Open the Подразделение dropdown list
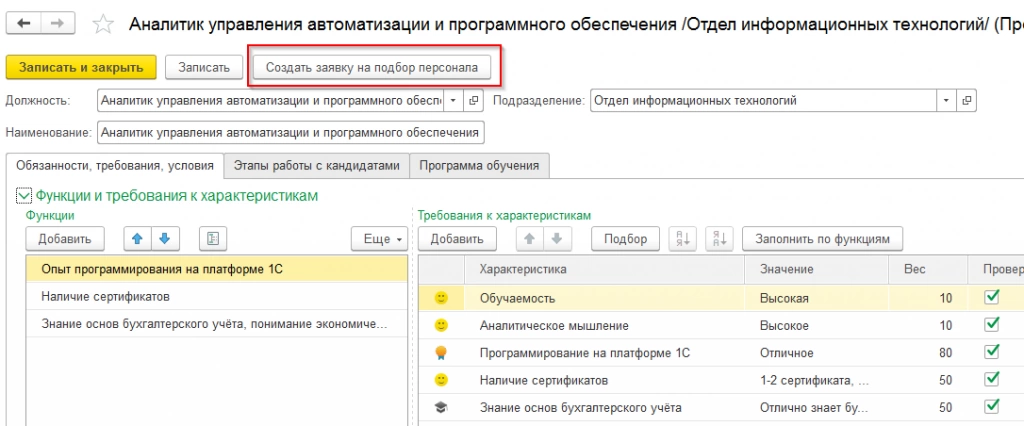The image size is (1024, 426). coord(947,101)
